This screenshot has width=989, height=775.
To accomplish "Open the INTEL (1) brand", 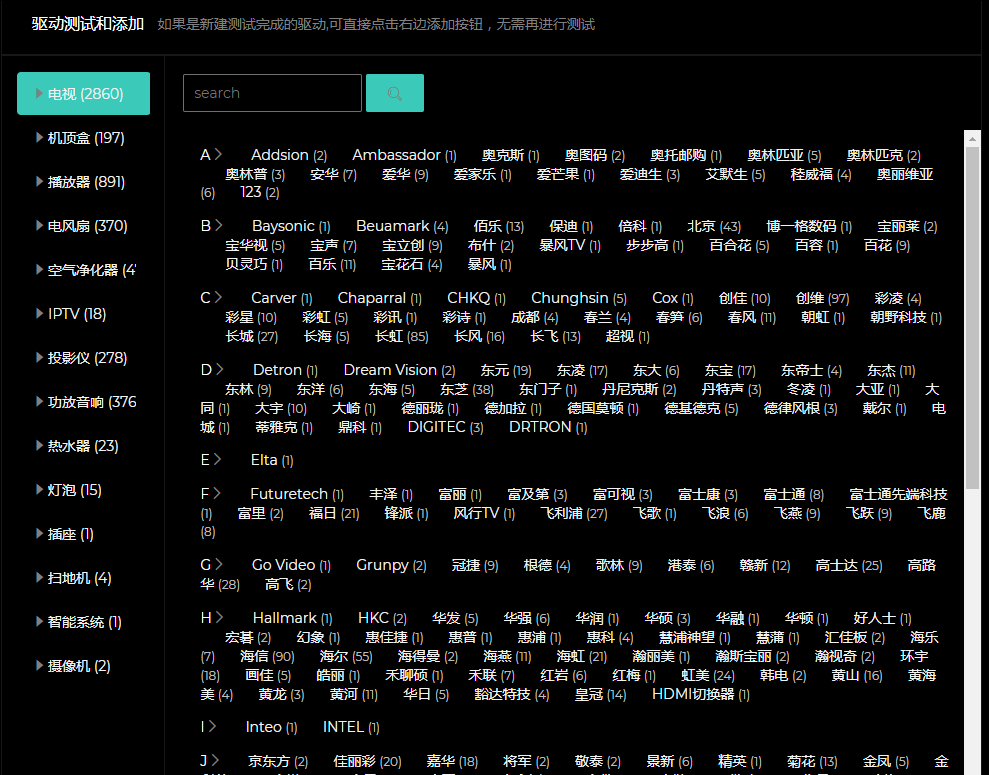I will 351,728.
